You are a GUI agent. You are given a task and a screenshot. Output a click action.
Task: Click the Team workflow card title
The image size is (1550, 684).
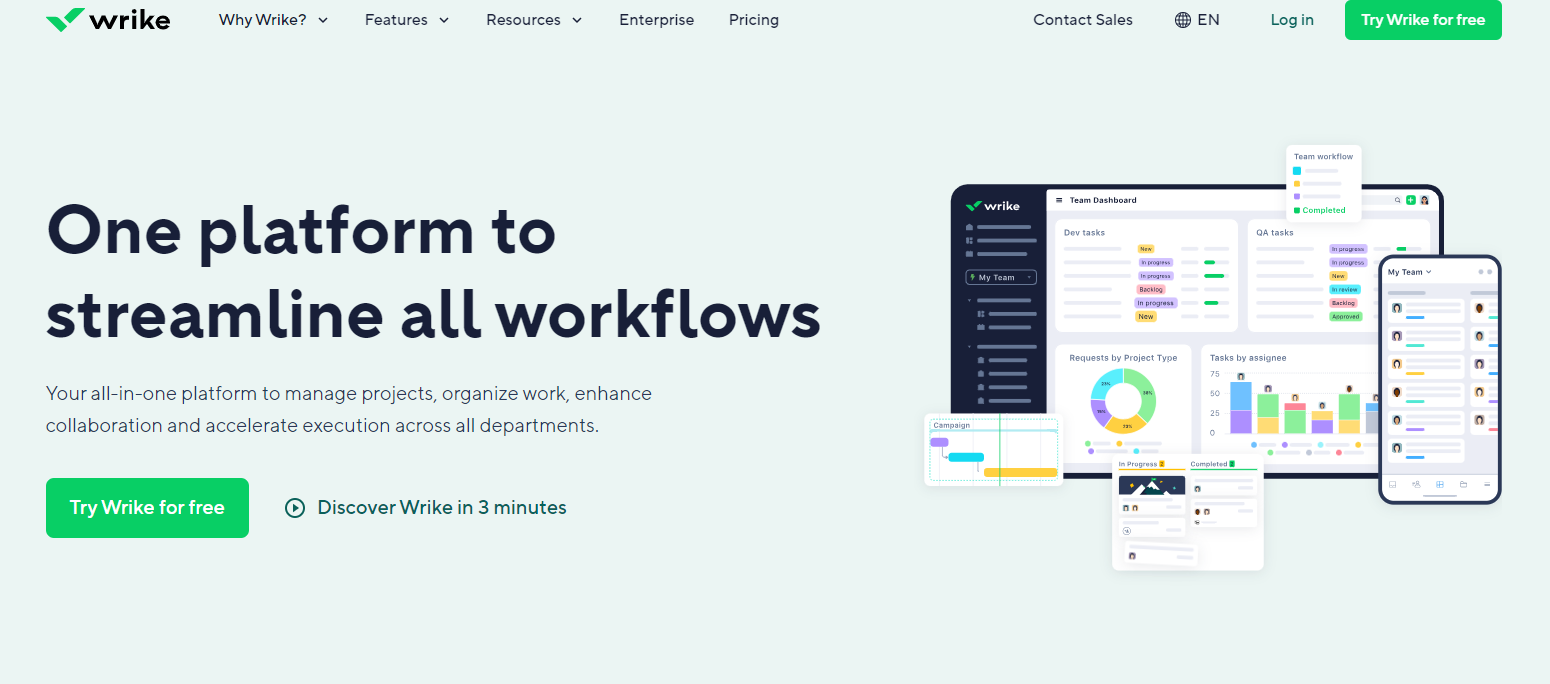tap(1323, 156)
